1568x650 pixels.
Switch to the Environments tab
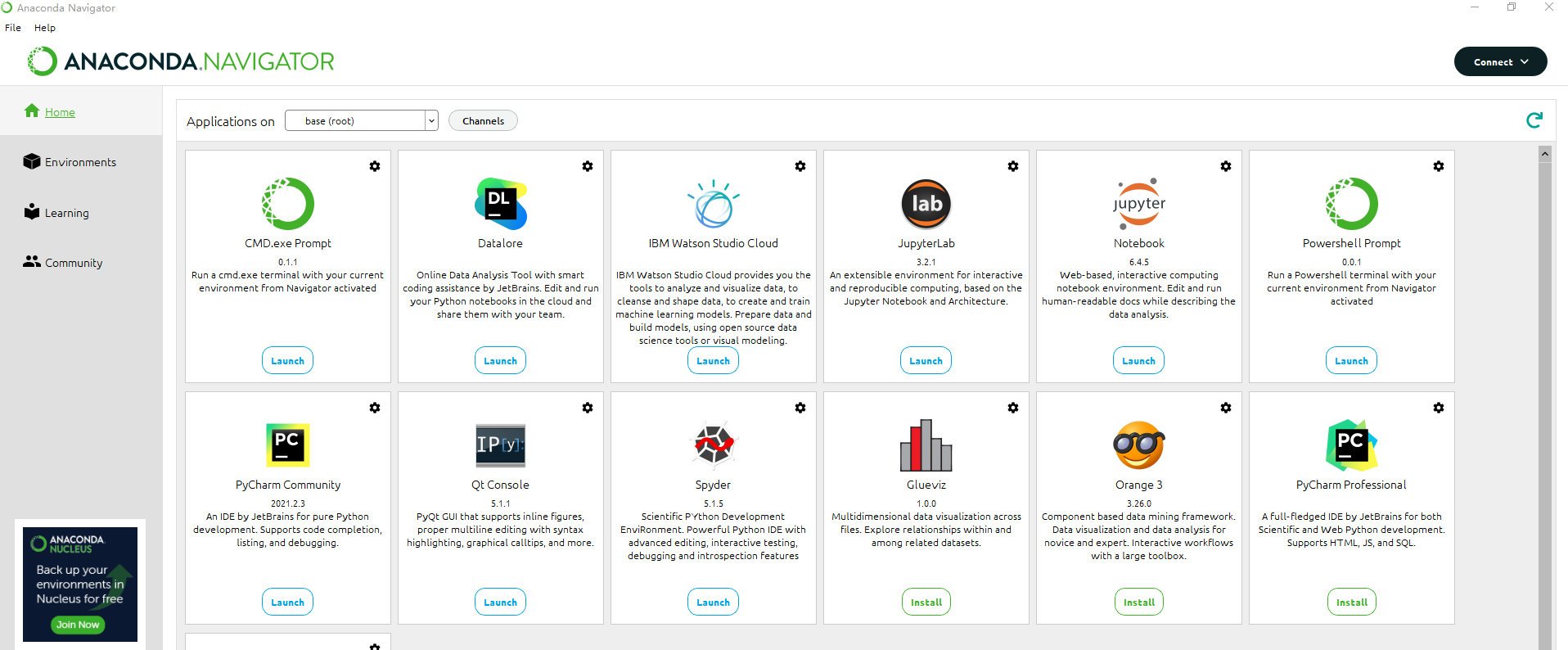81,161
